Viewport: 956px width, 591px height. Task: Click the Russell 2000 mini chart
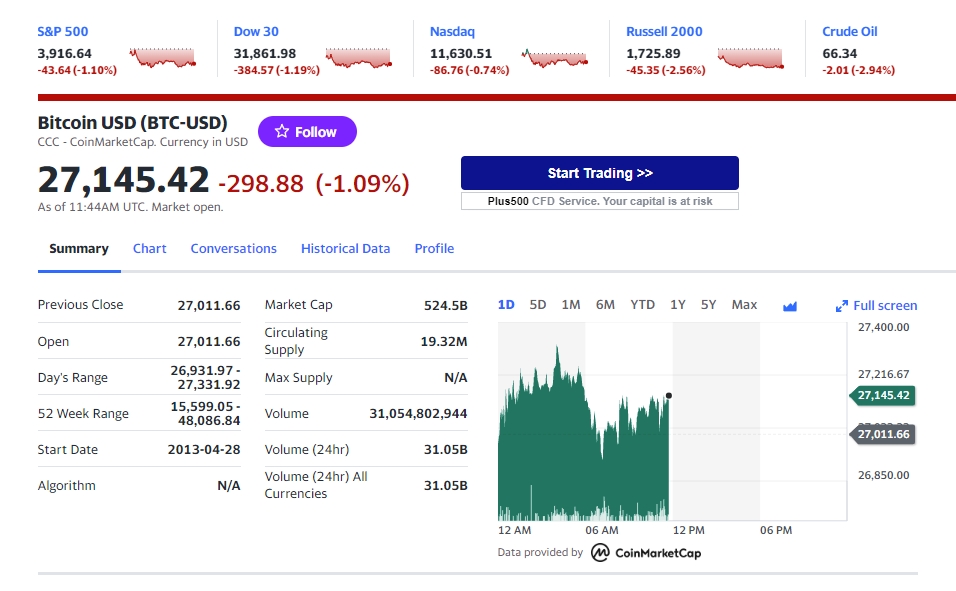[x=751, y=58]
